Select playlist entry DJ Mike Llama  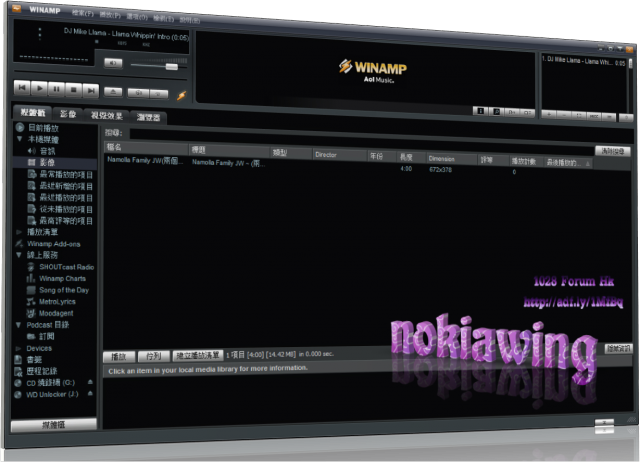(584, 61)
